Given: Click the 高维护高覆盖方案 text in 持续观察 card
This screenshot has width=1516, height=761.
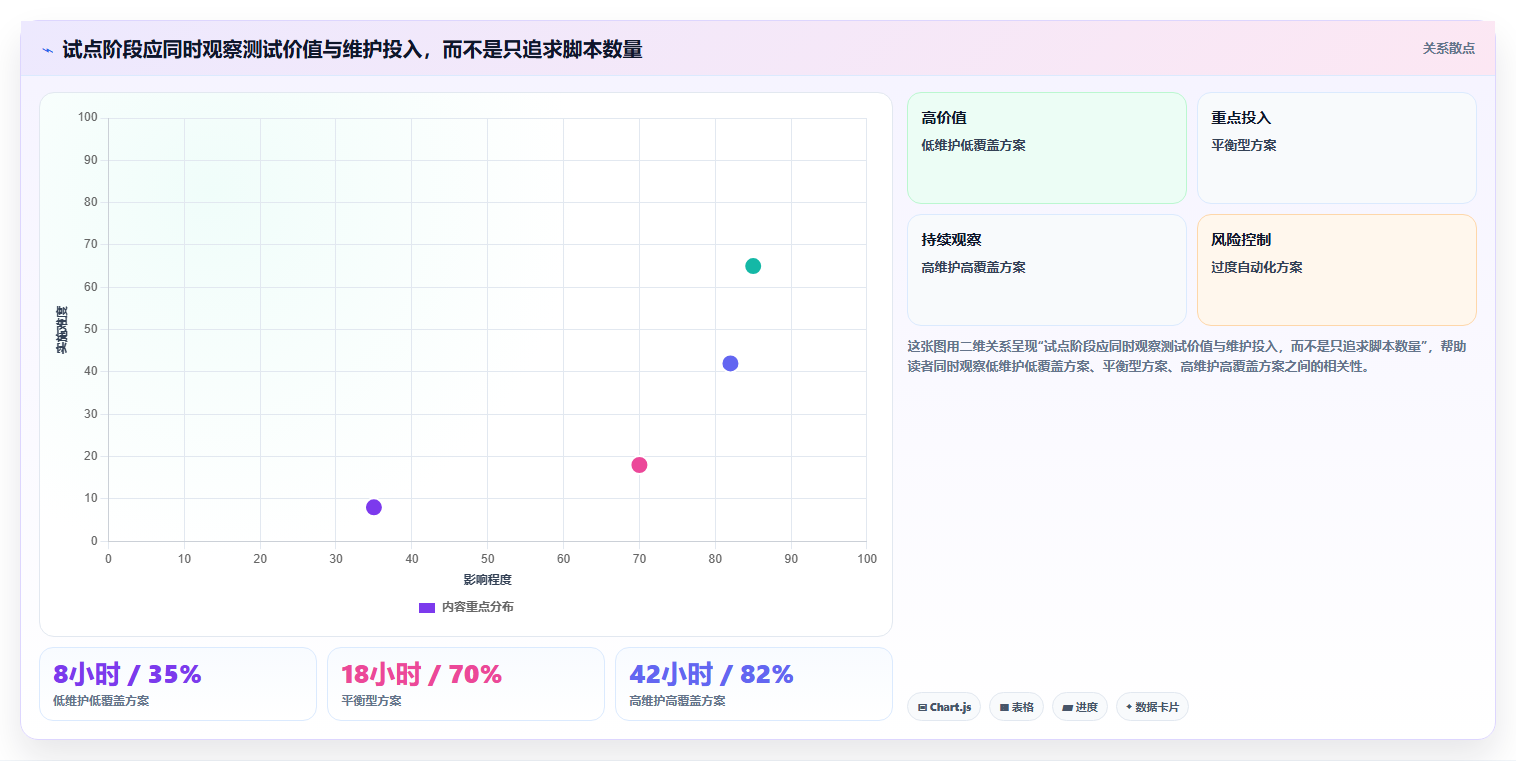Looking at the screenshot, I should point(973,267).
